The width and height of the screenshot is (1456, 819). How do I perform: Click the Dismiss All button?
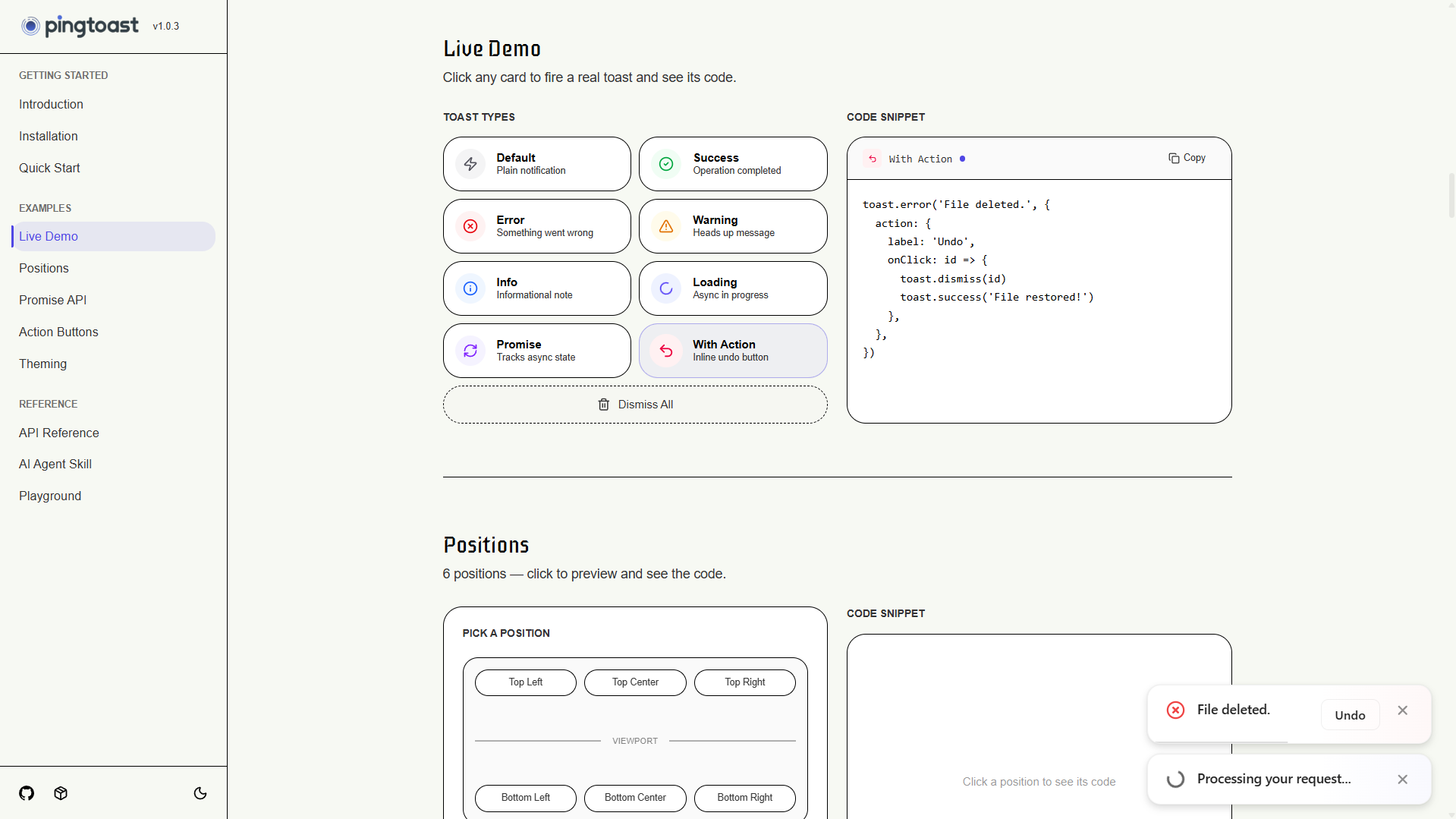pos(635,405)
